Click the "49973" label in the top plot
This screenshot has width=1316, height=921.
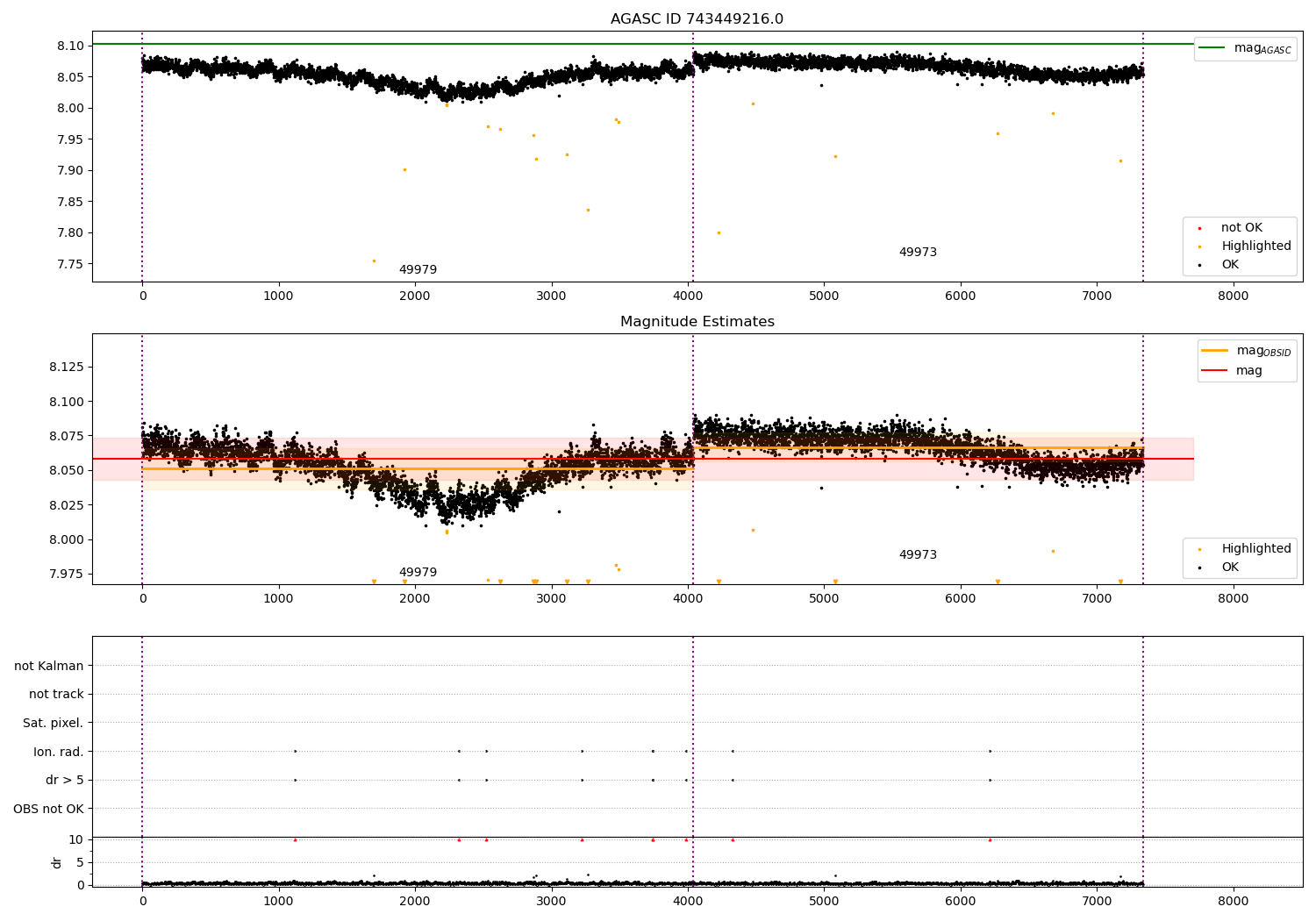918,253
